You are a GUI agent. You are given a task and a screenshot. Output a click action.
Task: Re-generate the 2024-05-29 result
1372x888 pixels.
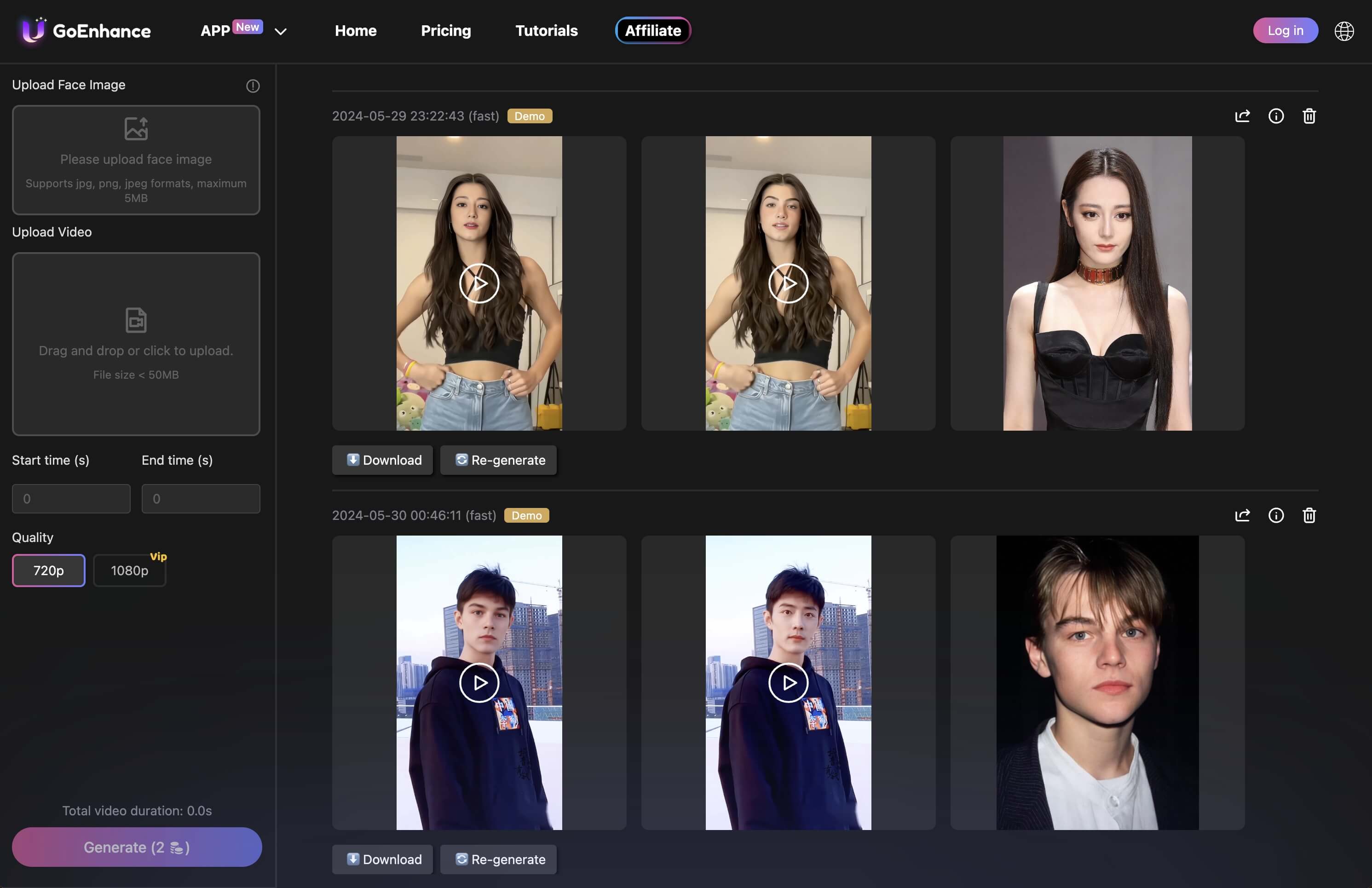pos(499,460)
